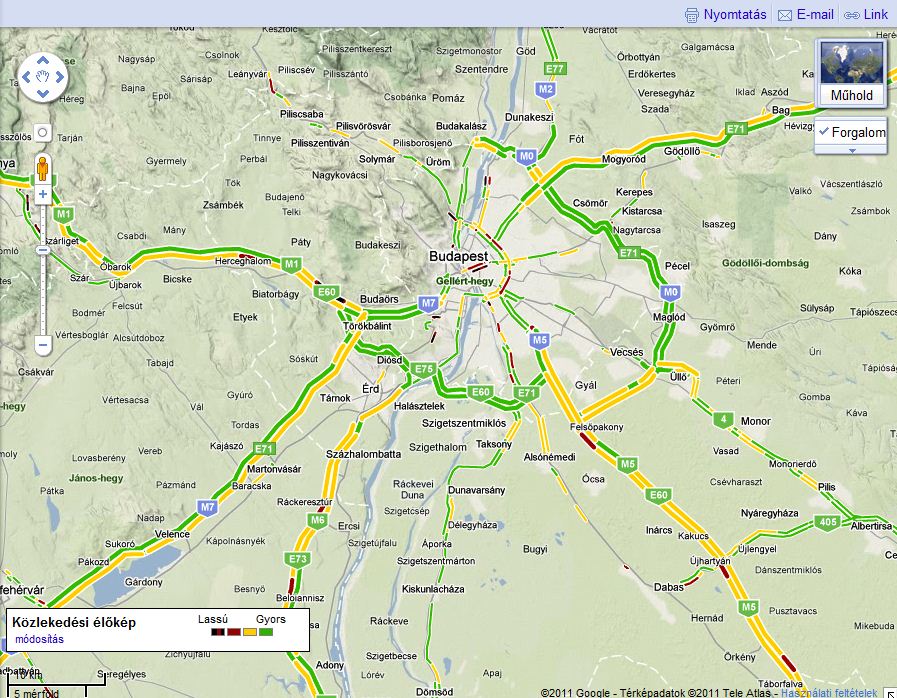This screenshot has width=897, height=698.
Task: Click the zoom slider handle
Action: (43, 250)
